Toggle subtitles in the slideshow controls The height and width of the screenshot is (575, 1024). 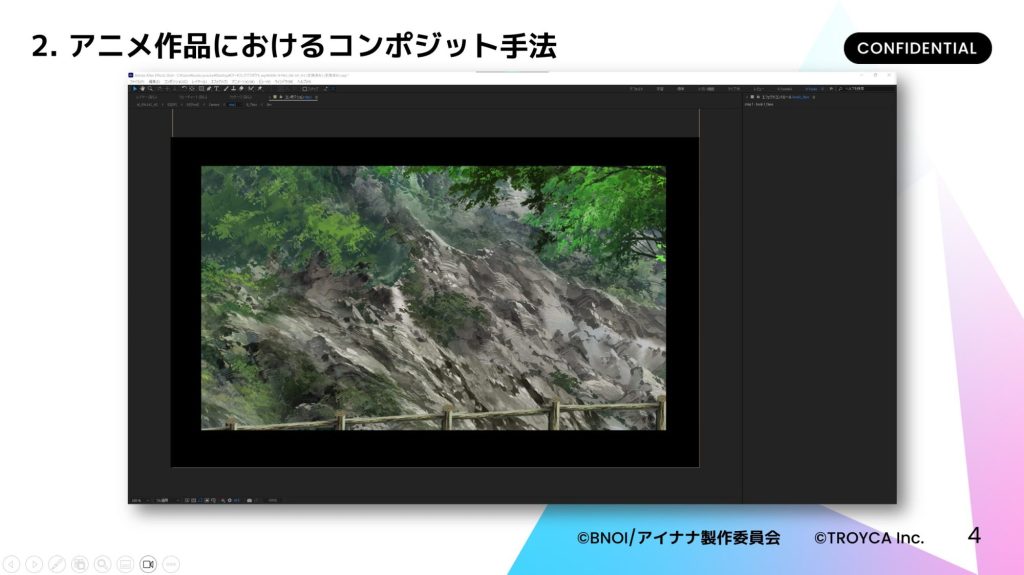124,564
